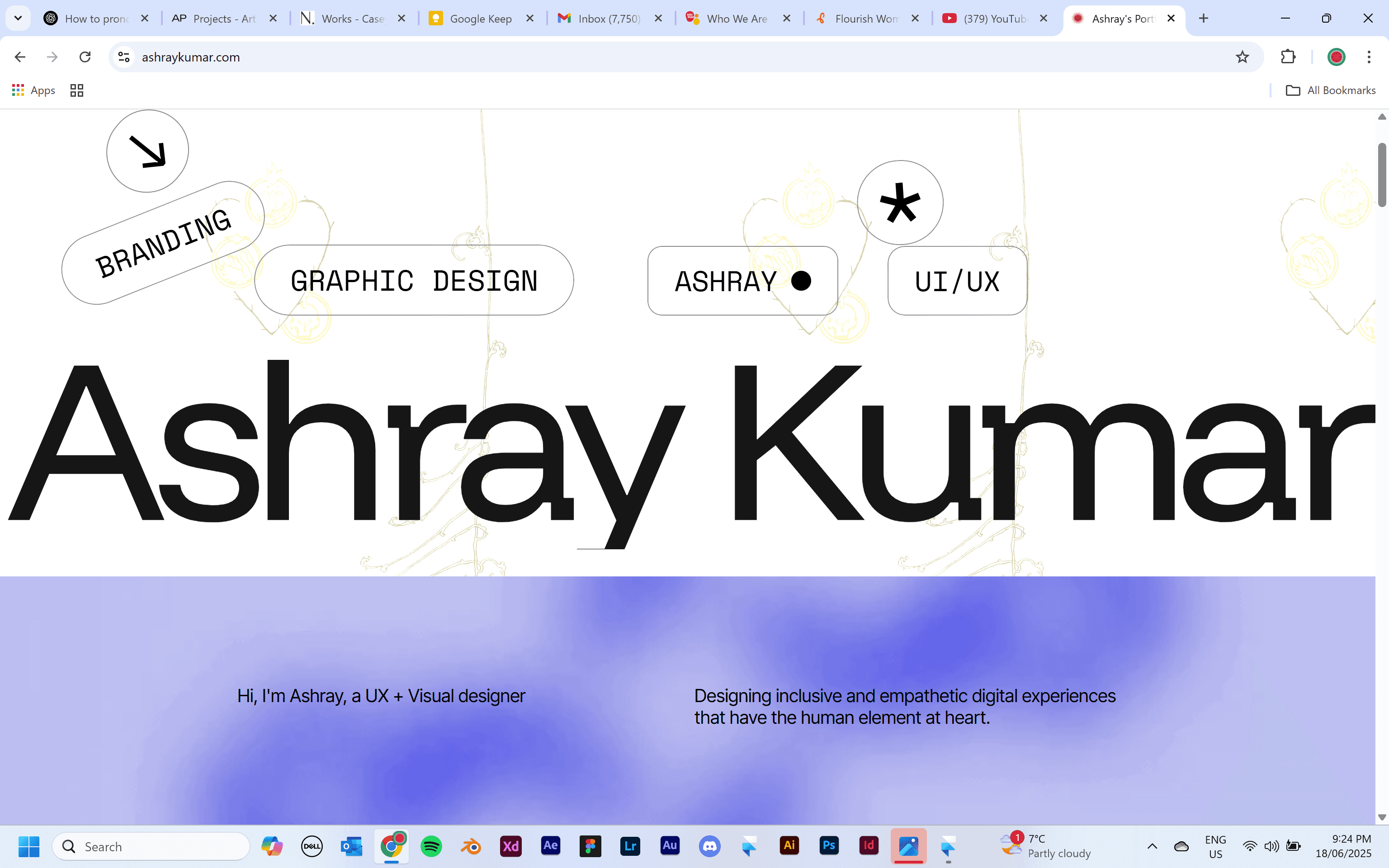The image size is (1389, 868).
Task: Open Discord from the taskbar
Action: tap(710, 845)
